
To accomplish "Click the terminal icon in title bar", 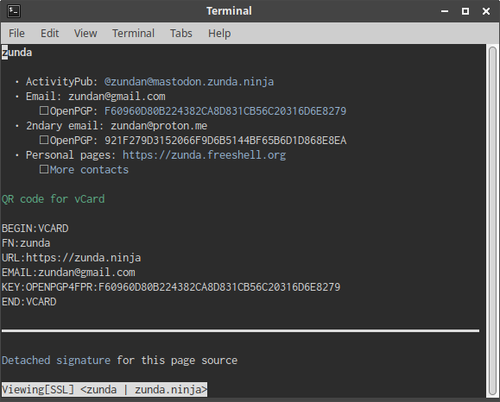I will [14, 11].
